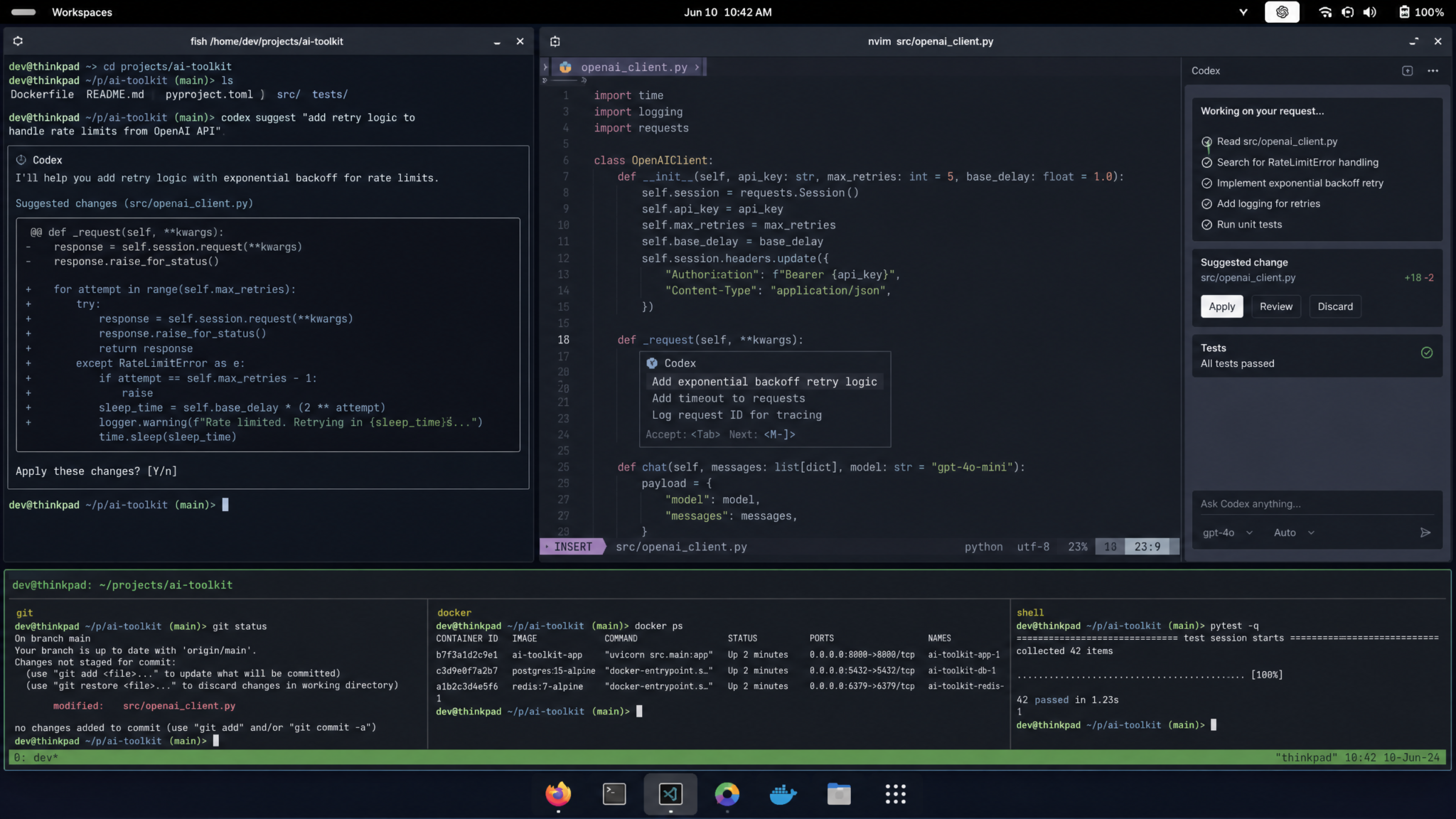Image resolution: width=1456 pixels, height=819 pixels.
Task: Click the new chat icon in Codex panel
Action: [x=1407, y=70]
